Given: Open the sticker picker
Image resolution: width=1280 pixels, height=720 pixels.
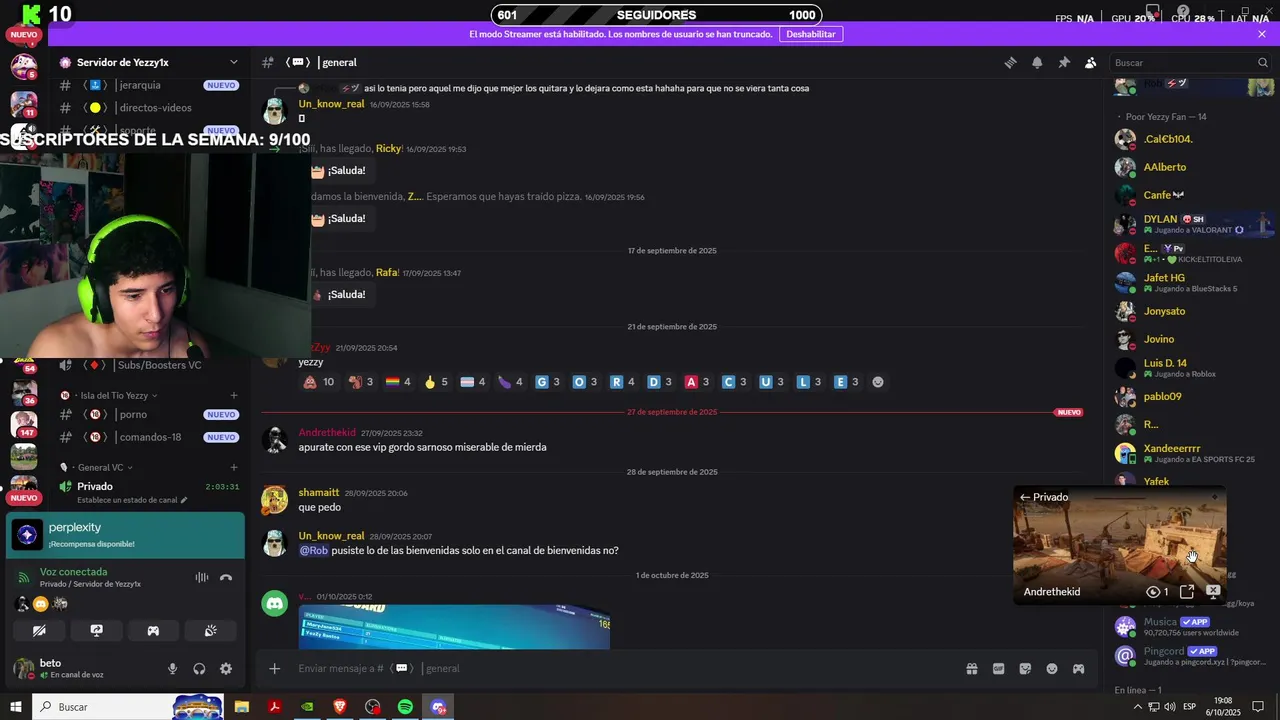Looking at the screenshot, I should (1025, 668).
